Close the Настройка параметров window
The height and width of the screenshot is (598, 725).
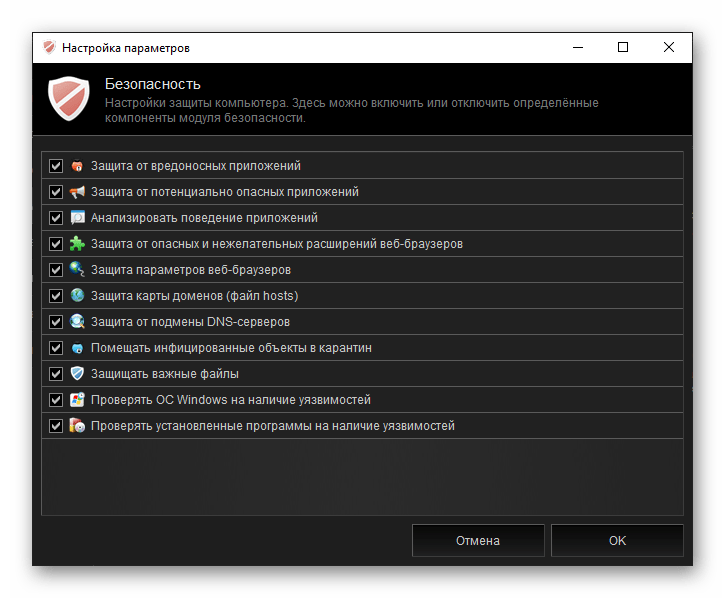[x=669, y=47]
